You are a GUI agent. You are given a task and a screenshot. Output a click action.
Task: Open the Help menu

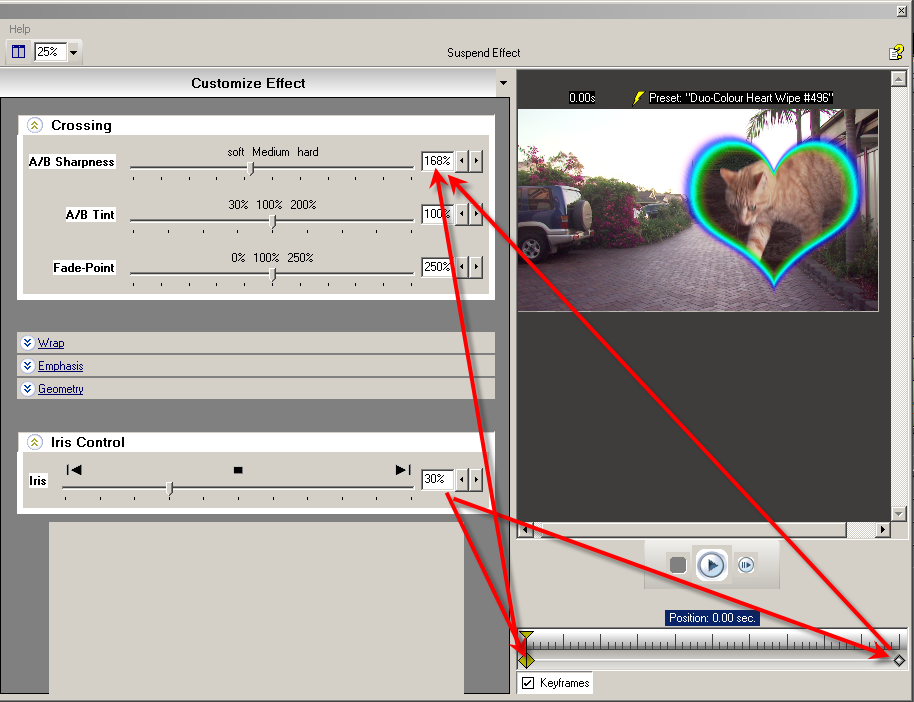click(19, 29)
